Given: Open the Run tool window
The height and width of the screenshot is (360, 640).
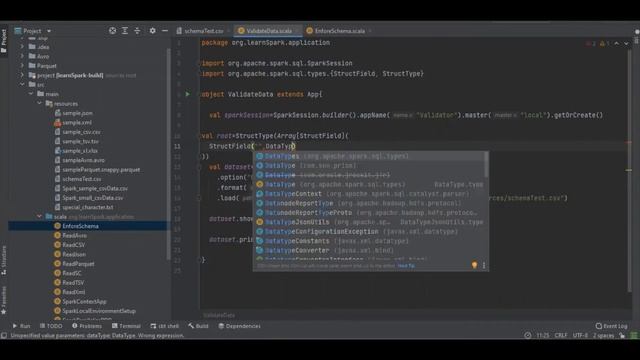Looking at the screenshot, I should coord(21,326).
